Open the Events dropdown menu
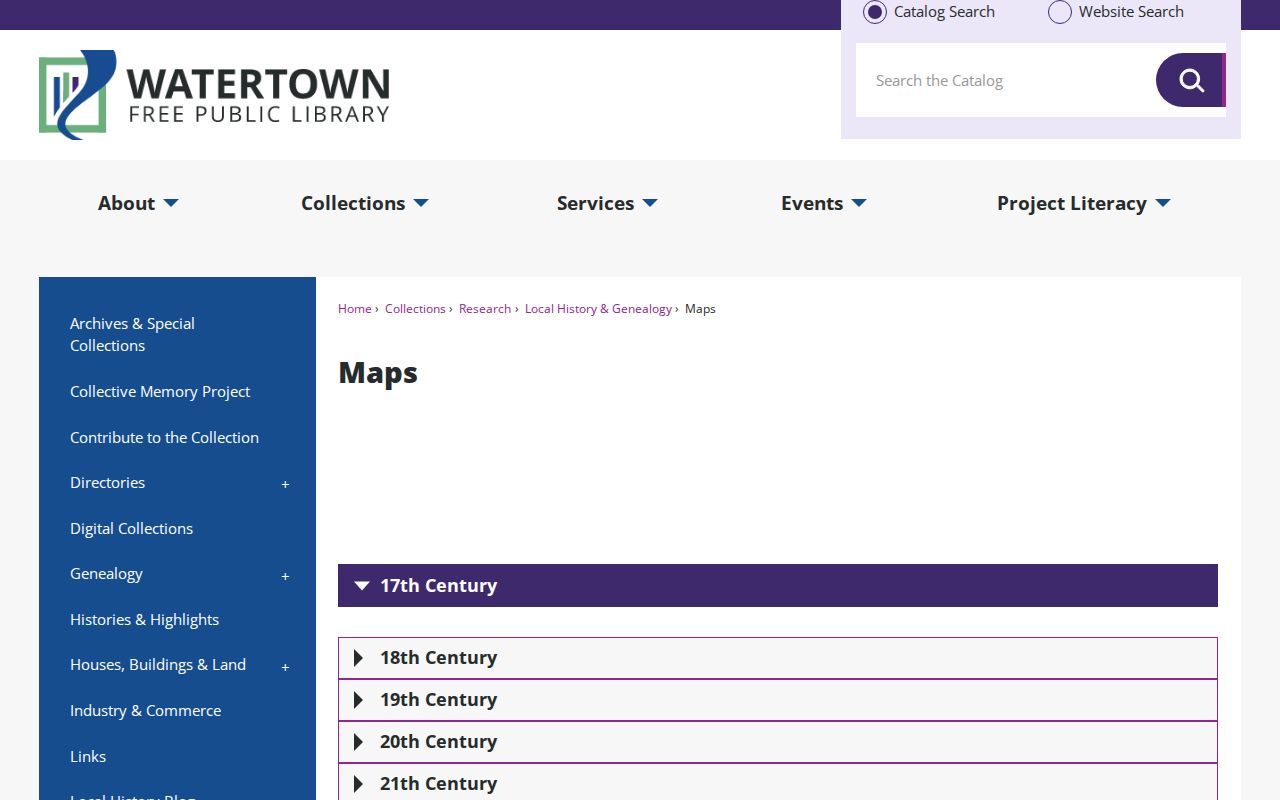The width and height of the screenshot is (1280, 800). pos(824,203)
